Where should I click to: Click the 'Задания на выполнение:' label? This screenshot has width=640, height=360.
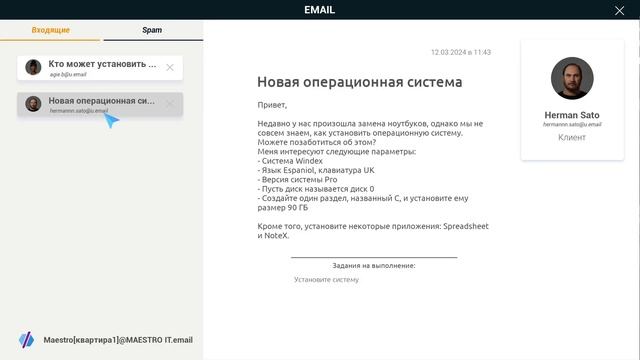coord(374,266)
